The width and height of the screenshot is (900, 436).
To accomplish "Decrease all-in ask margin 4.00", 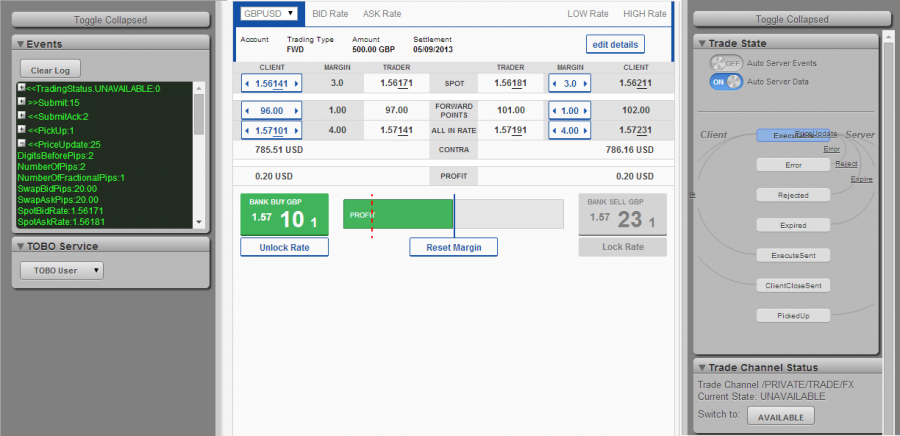I will point(554,131).
